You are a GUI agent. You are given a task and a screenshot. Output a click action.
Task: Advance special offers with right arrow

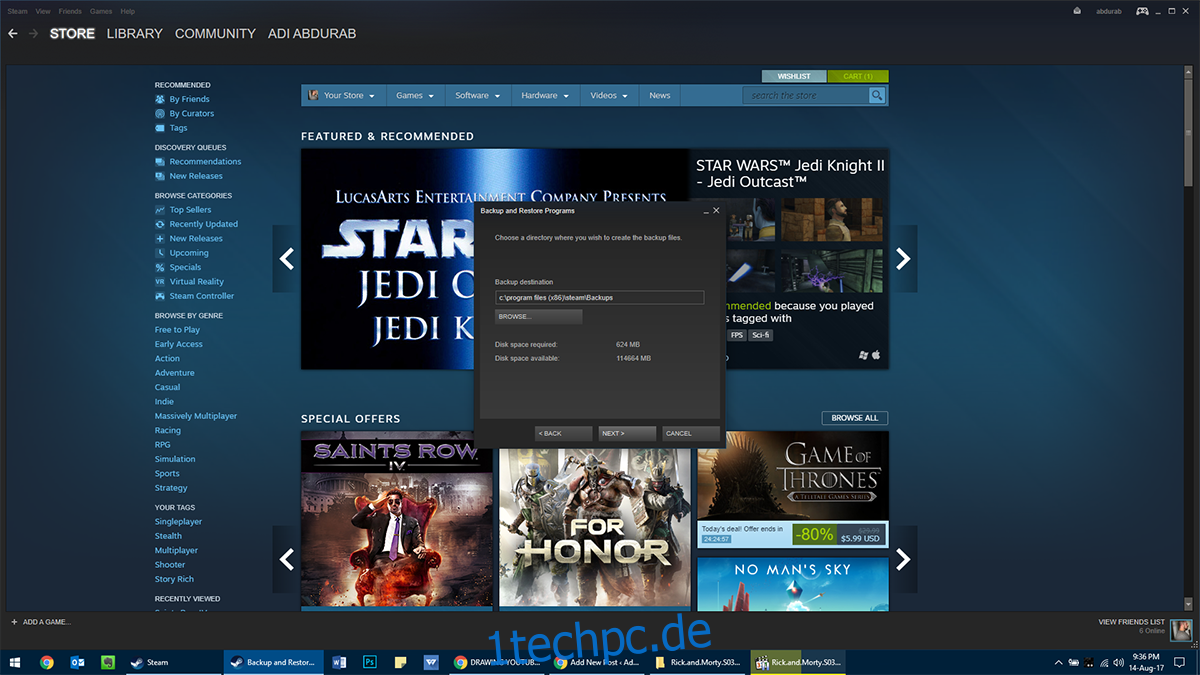[904, 559]
